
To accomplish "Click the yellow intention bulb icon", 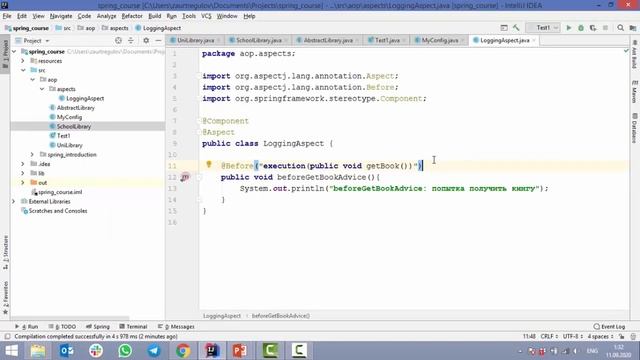I will [x=209, y=164].
